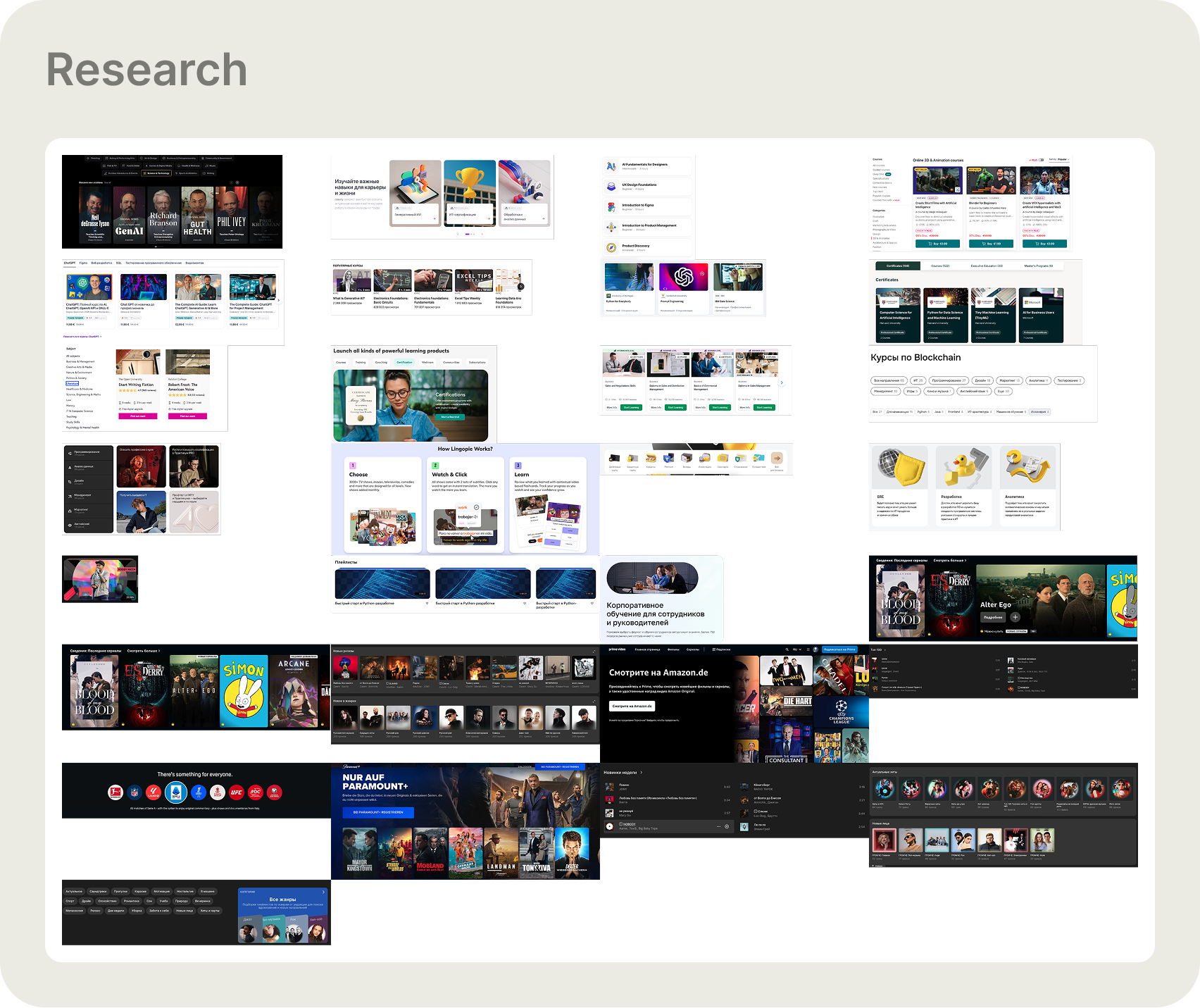
Task: Click the Bundesliga league logo
Action: click(115, 792)
